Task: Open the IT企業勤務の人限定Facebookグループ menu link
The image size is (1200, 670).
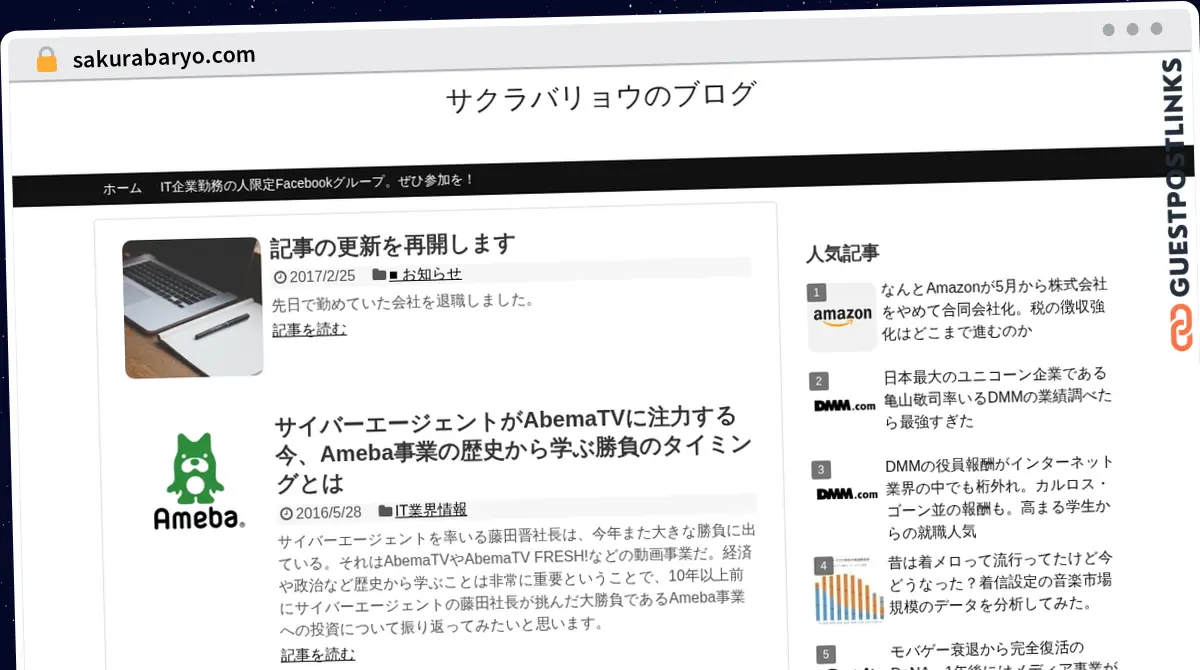Action: point(317,183)
